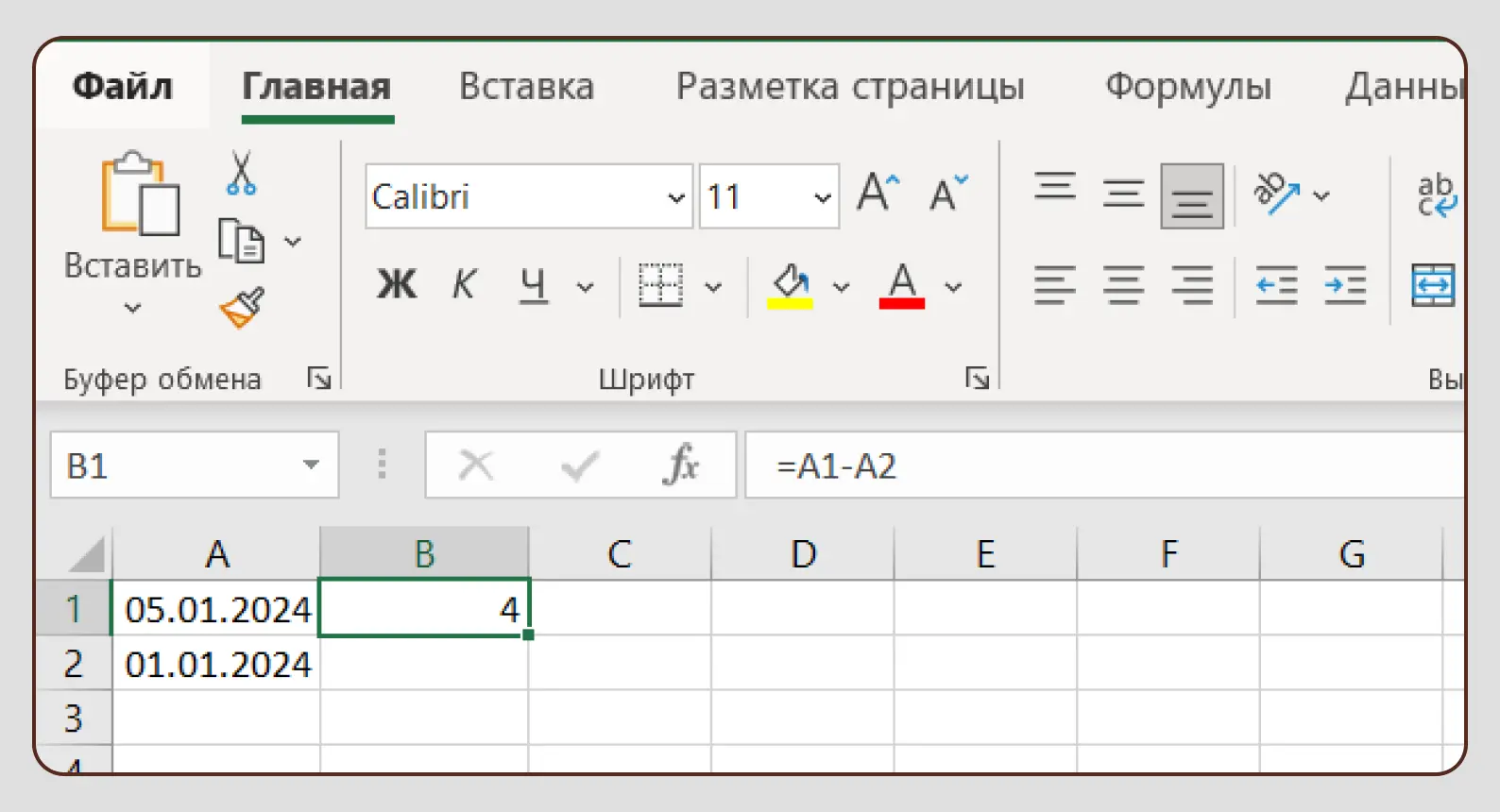Apply fill color with paint bucket icon

pyautogui.click(x=791, y=285)
